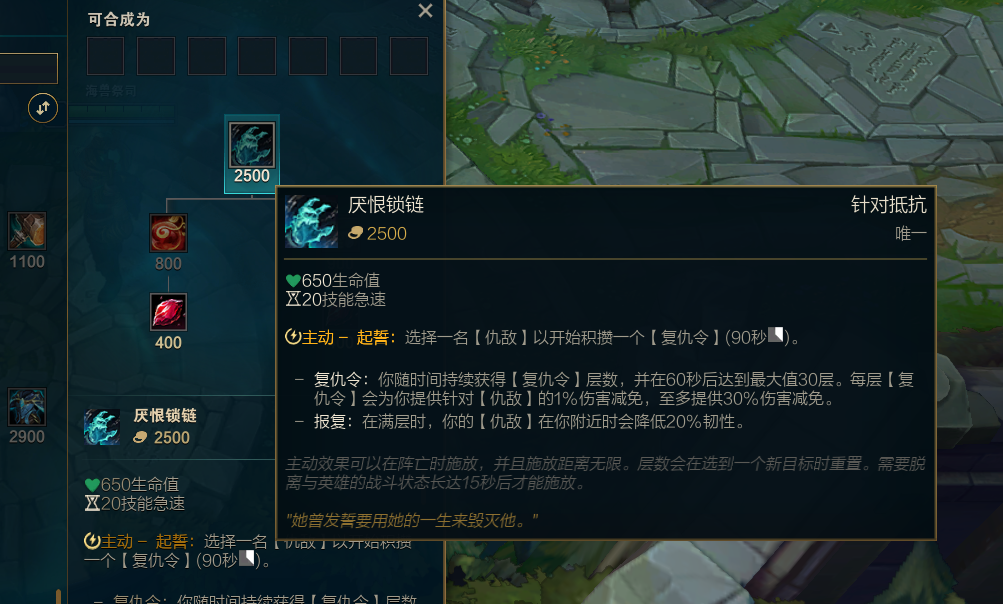
Task: Select the red crystal 400 gold component
Action: click(x=168, y=312)
